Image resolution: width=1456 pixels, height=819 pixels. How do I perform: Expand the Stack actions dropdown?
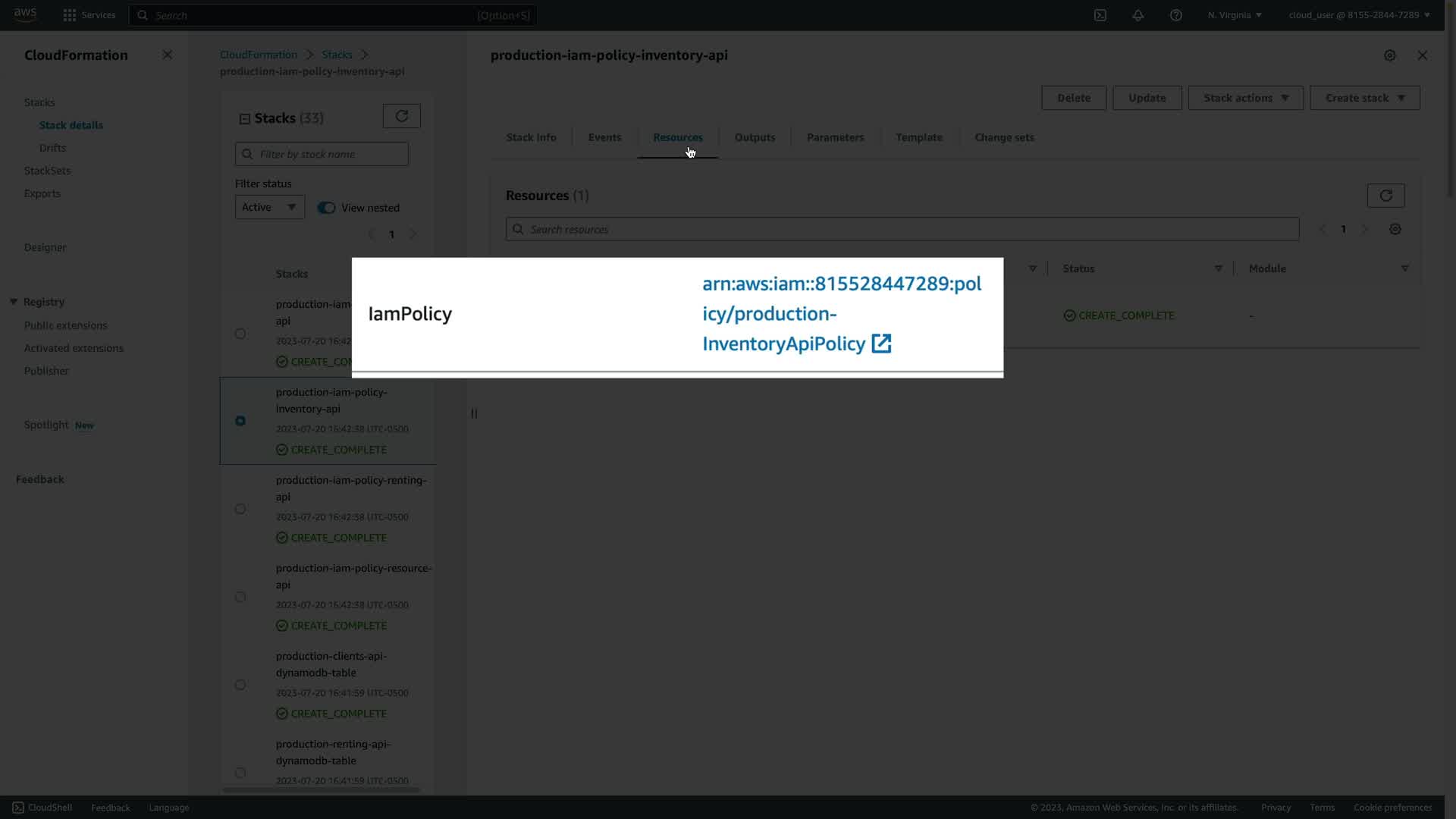tap(1245, 98)
